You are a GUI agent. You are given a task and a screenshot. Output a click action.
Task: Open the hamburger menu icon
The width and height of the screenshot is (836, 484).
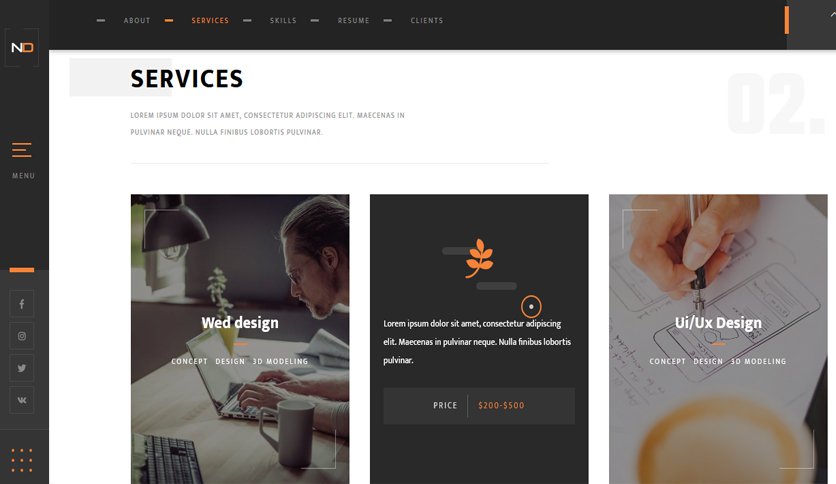pyautogui.click(x=22, y=150)
